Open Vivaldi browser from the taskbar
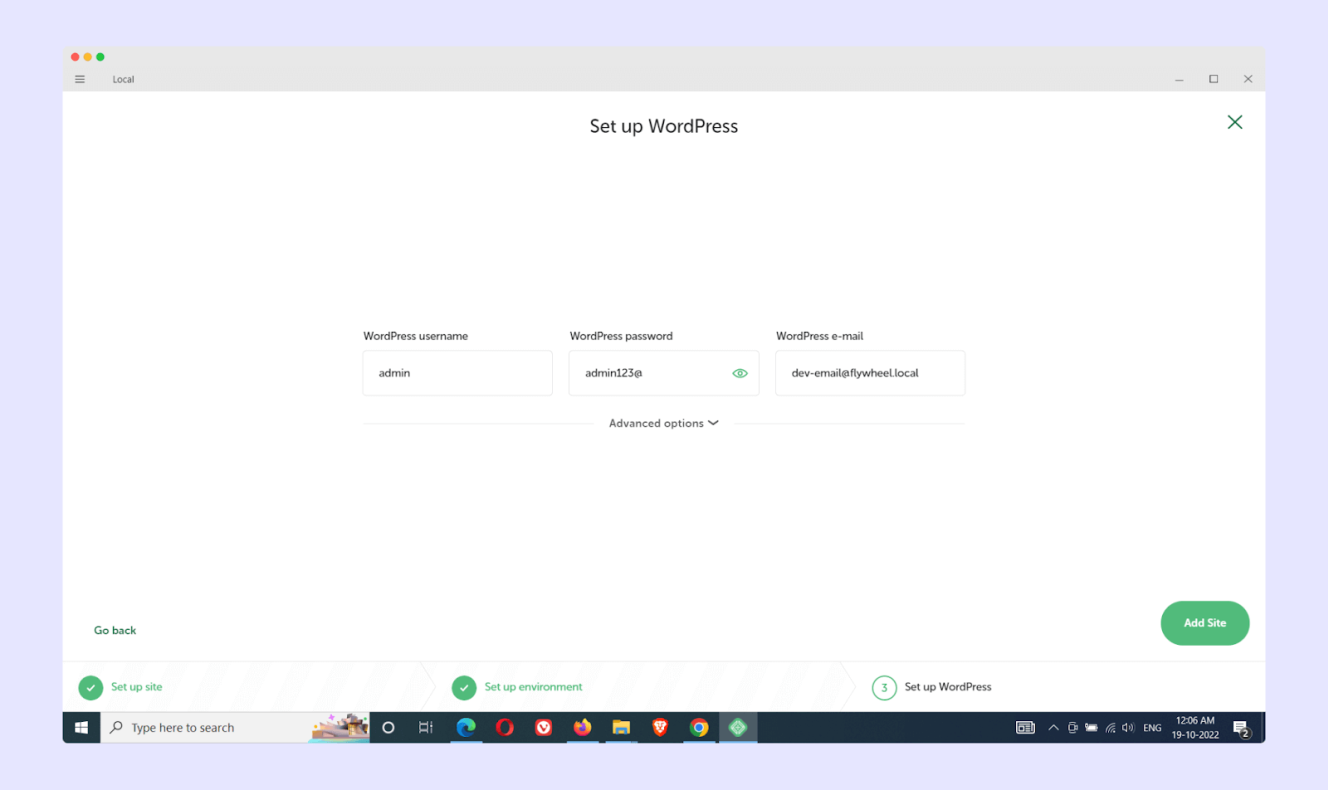The image size is (1328, 790). 544,727
